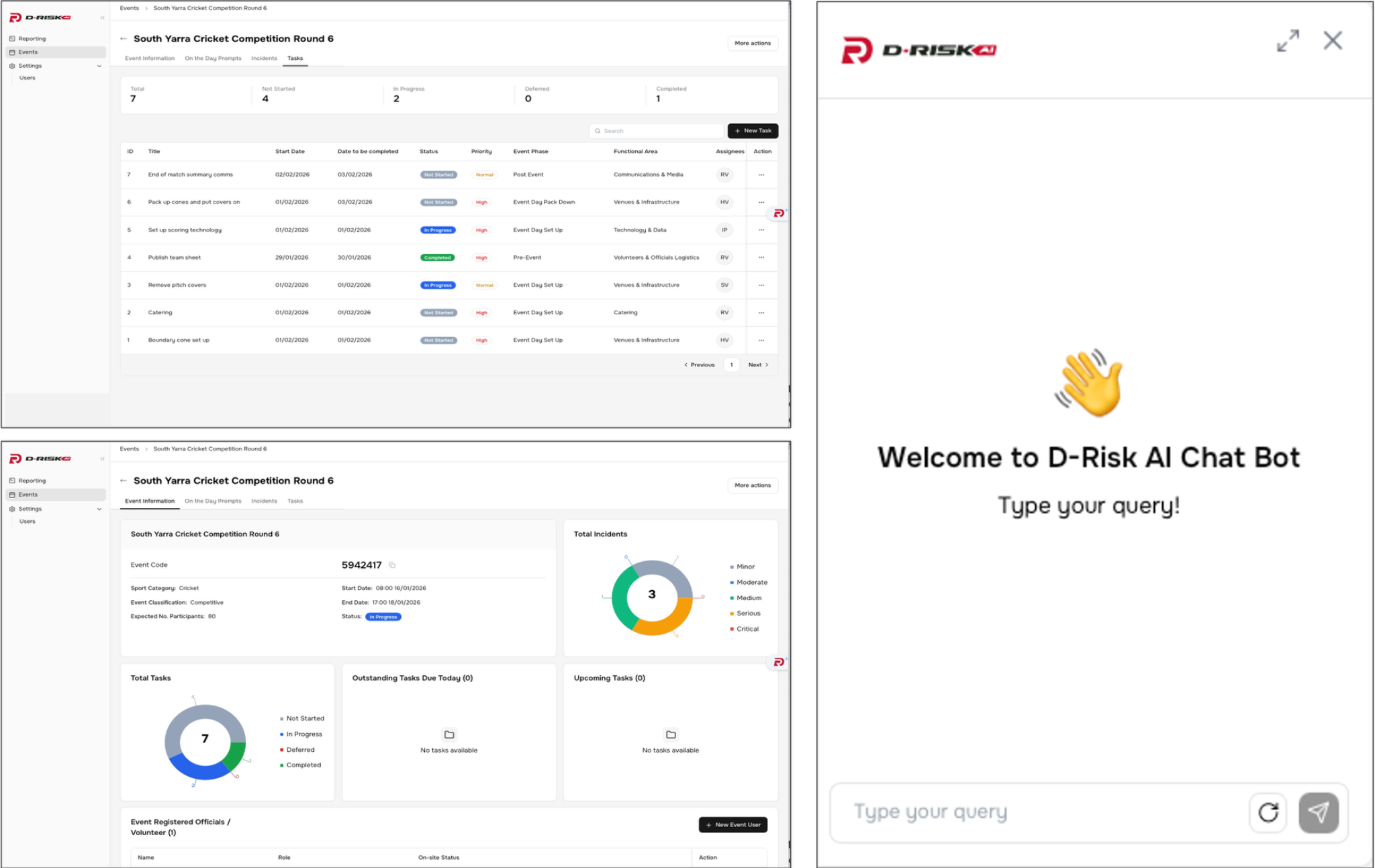The height and width of the screenshot is (868, 1375).
Task: Copy the event code 5942417
Action: click(392, 565)
